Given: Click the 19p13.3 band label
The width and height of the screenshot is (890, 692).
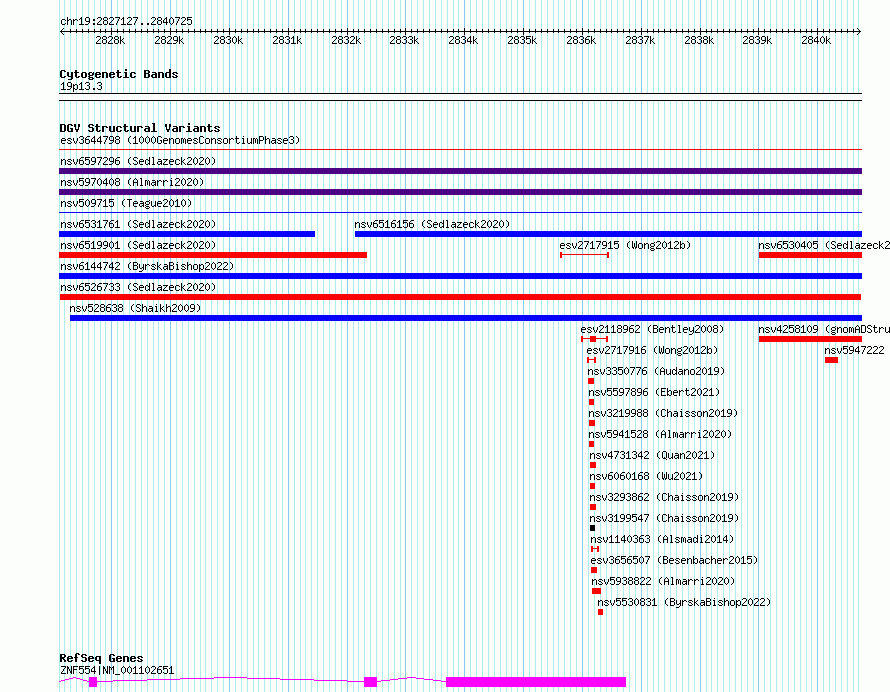Looking at the screenshot, I should 81,86.
